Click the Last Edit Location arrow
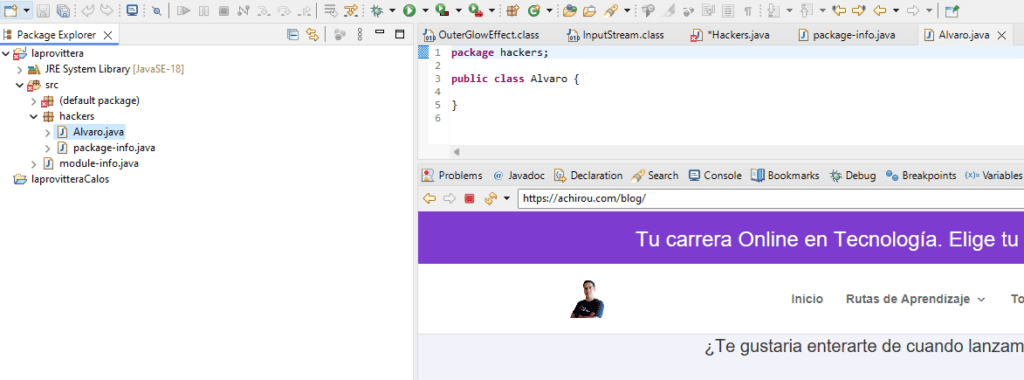 point(839,10)
